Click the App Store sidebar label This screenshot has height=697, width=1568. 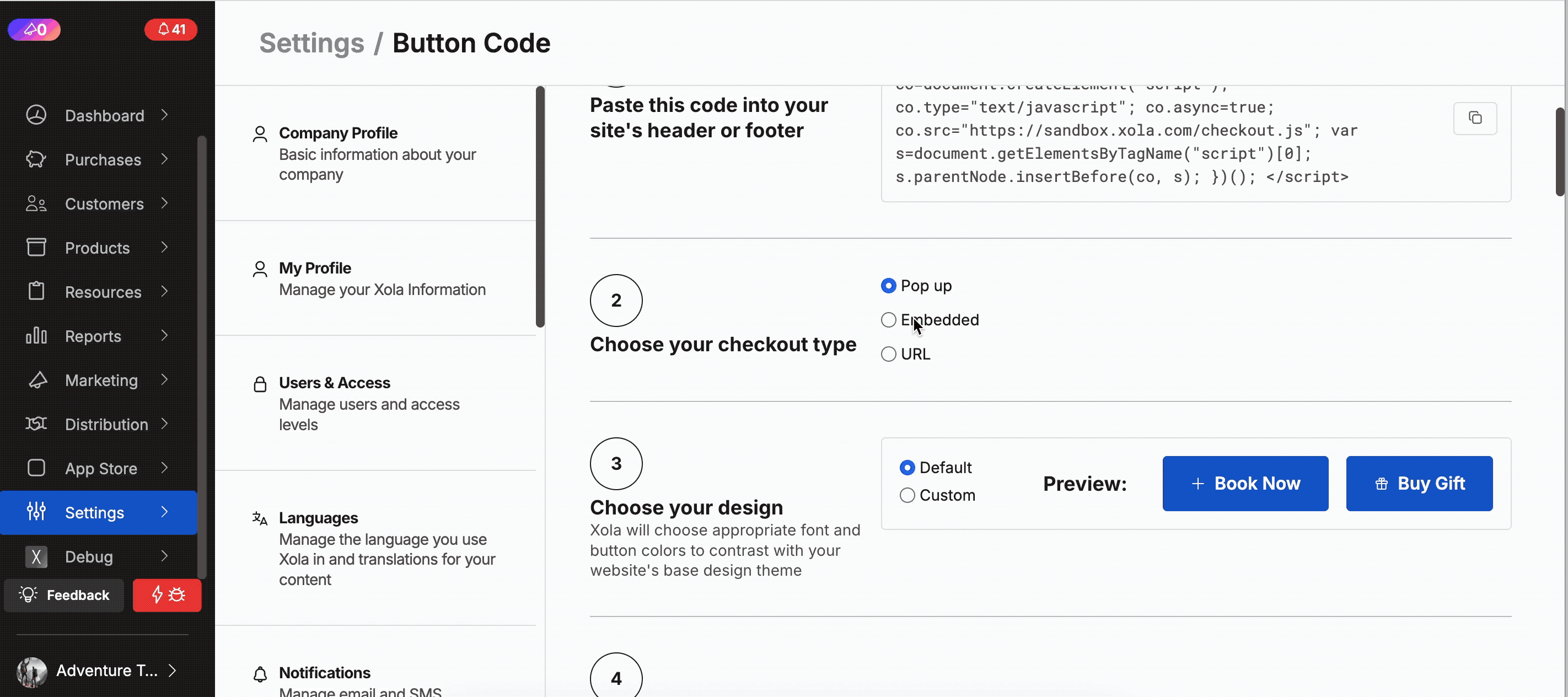(101, 468)
